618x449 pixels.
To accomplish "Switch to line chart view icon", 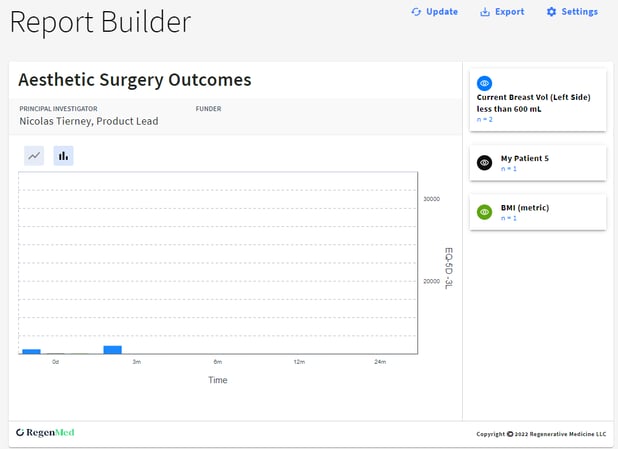I will tap(34, 156).
